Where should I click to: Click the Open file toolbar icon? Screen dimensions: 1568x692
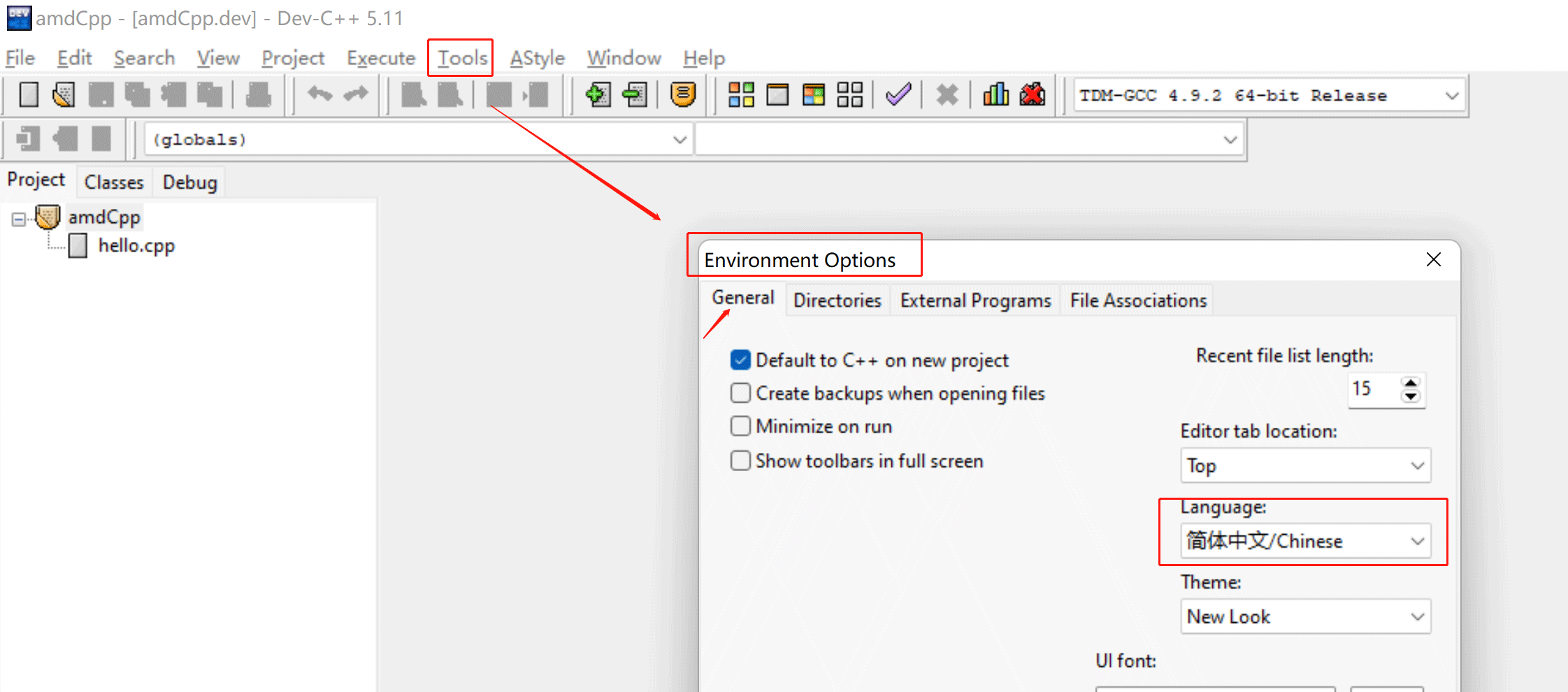64,94
